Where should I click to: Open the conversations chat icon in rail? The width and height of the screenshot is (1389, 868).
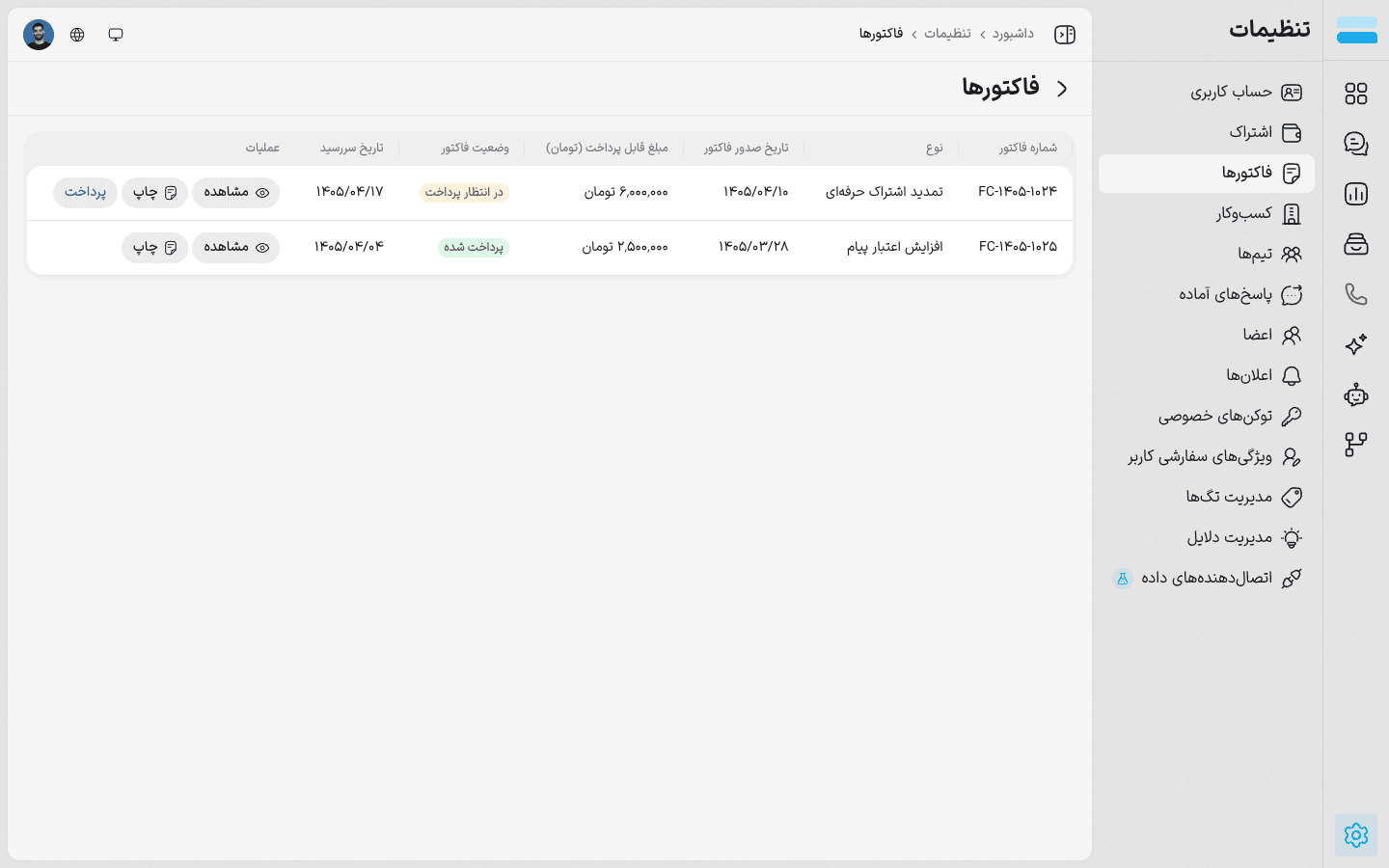(1356, 144)
